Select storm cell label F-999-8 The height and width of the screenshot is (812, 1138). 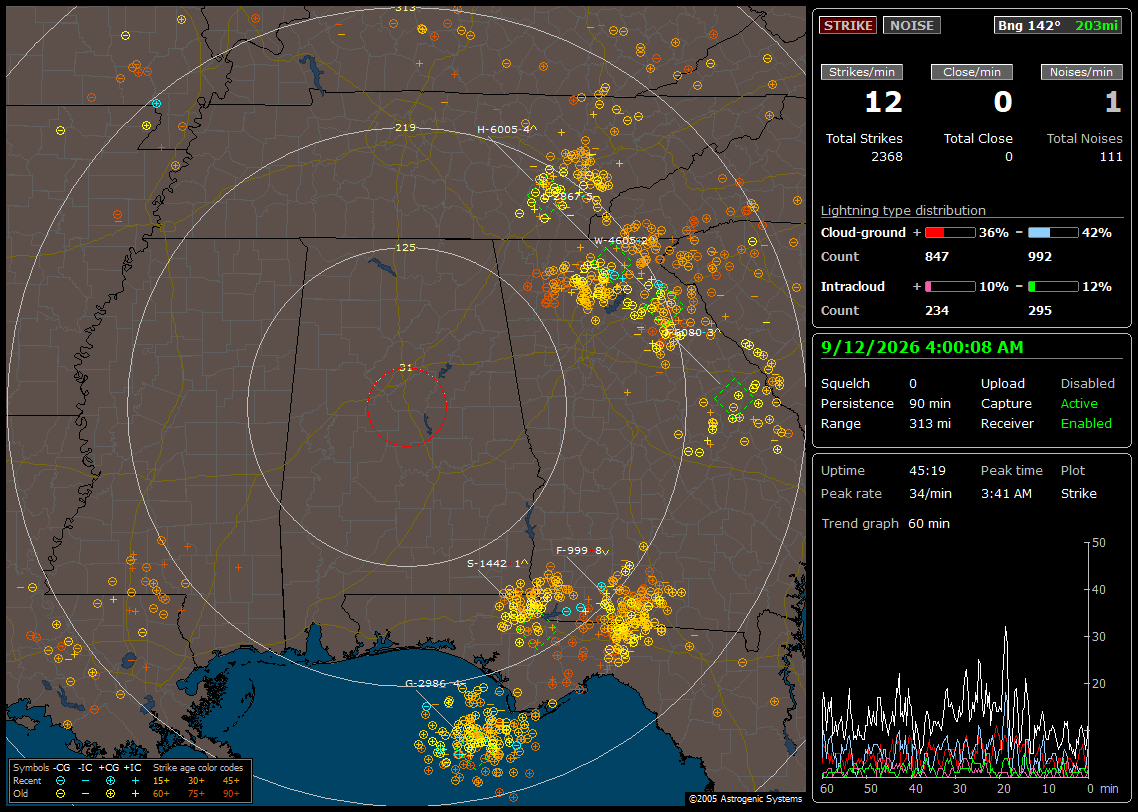tap(579, 550)
